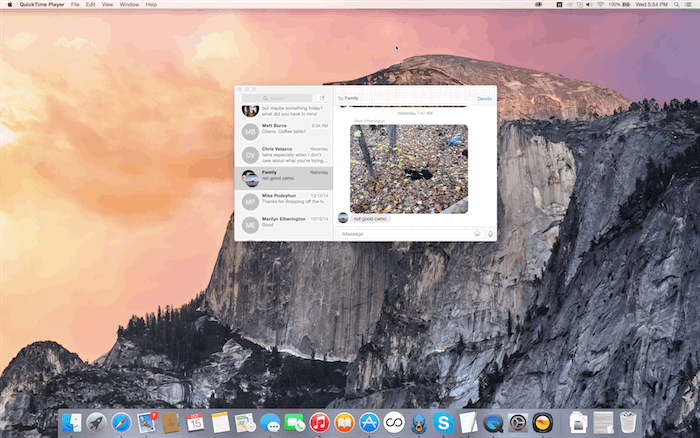Viewport: 700px width, 438px height.
Task: Click the battery 100% indicator
Action: pos(619,4)
